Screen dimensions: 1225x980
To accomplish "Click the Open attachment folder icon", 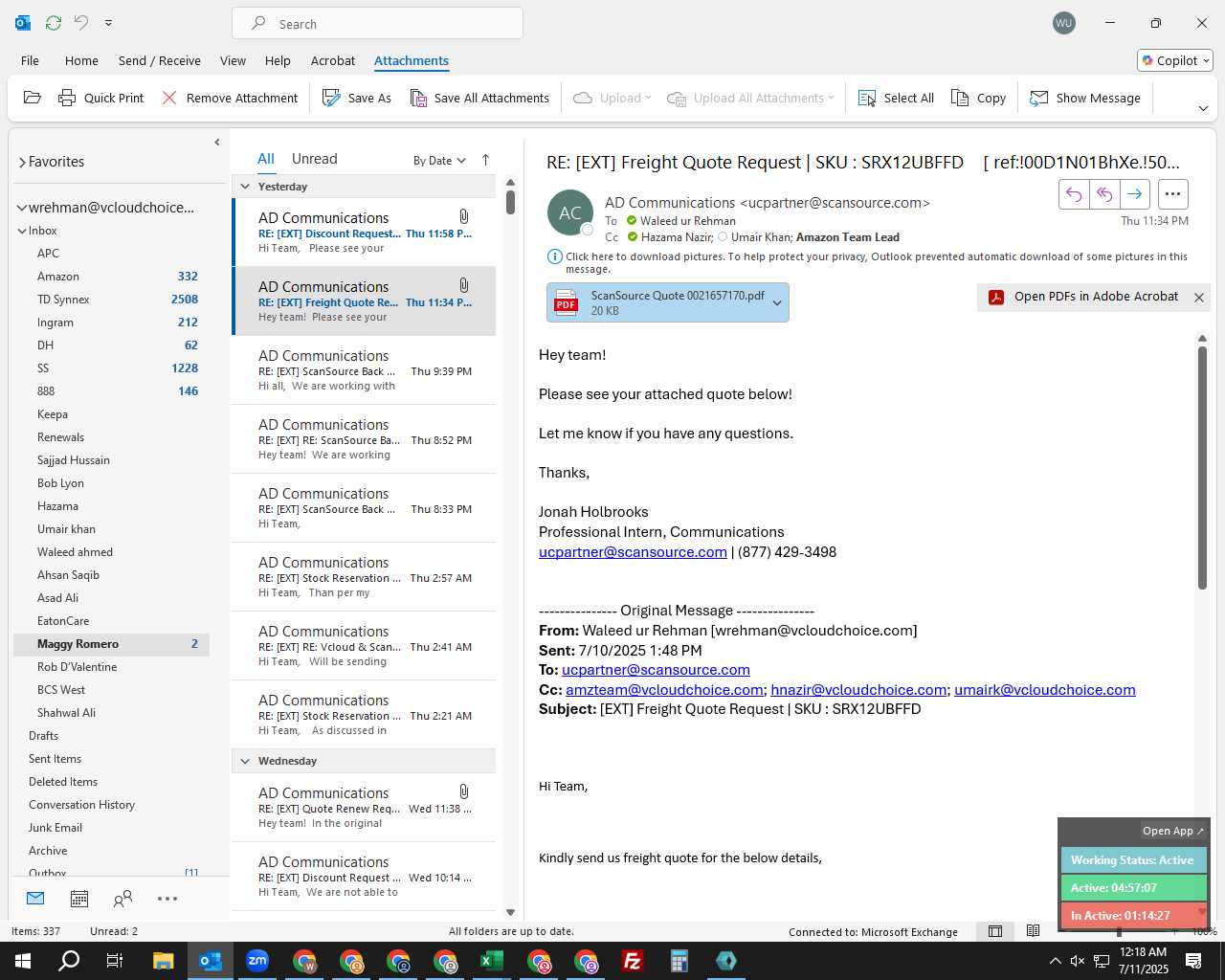I will click(x=33, y=98).
